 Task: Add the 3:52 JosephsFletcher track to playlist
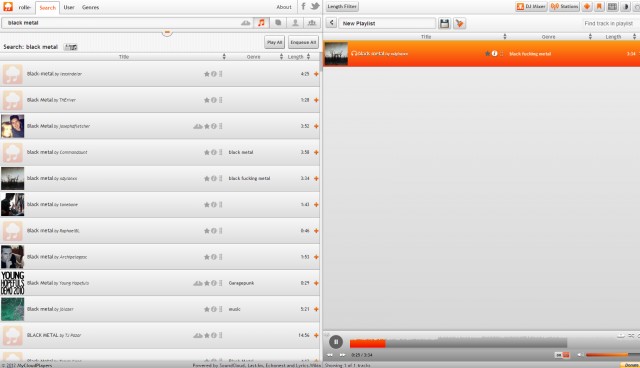[316, 126]
